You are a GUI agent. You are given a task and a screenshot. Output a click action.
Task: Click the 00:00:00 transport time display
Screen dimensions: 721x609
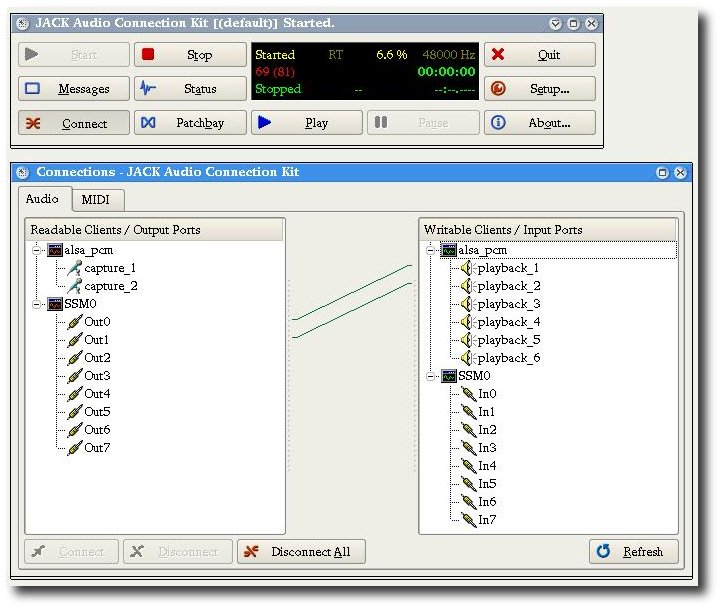[x=446, y=72]
